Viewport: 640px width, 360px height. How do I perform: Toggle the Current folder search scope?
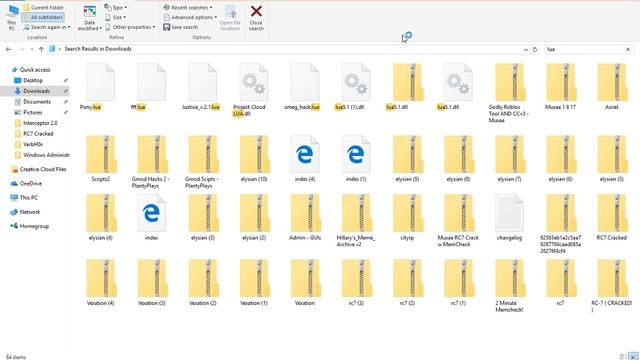point(43,7)
